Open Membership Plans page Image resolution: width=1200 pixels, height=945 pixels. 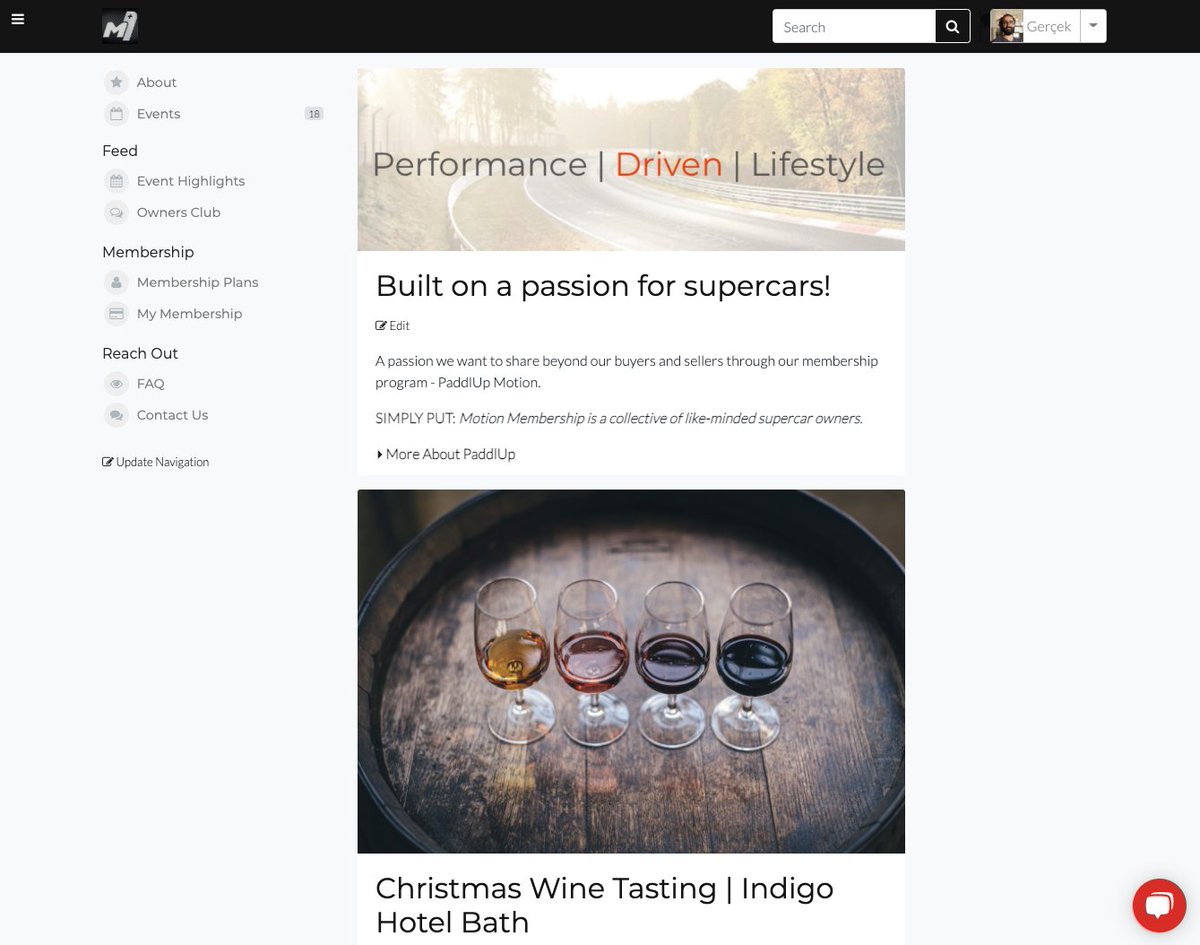click(x=198, y=282)
